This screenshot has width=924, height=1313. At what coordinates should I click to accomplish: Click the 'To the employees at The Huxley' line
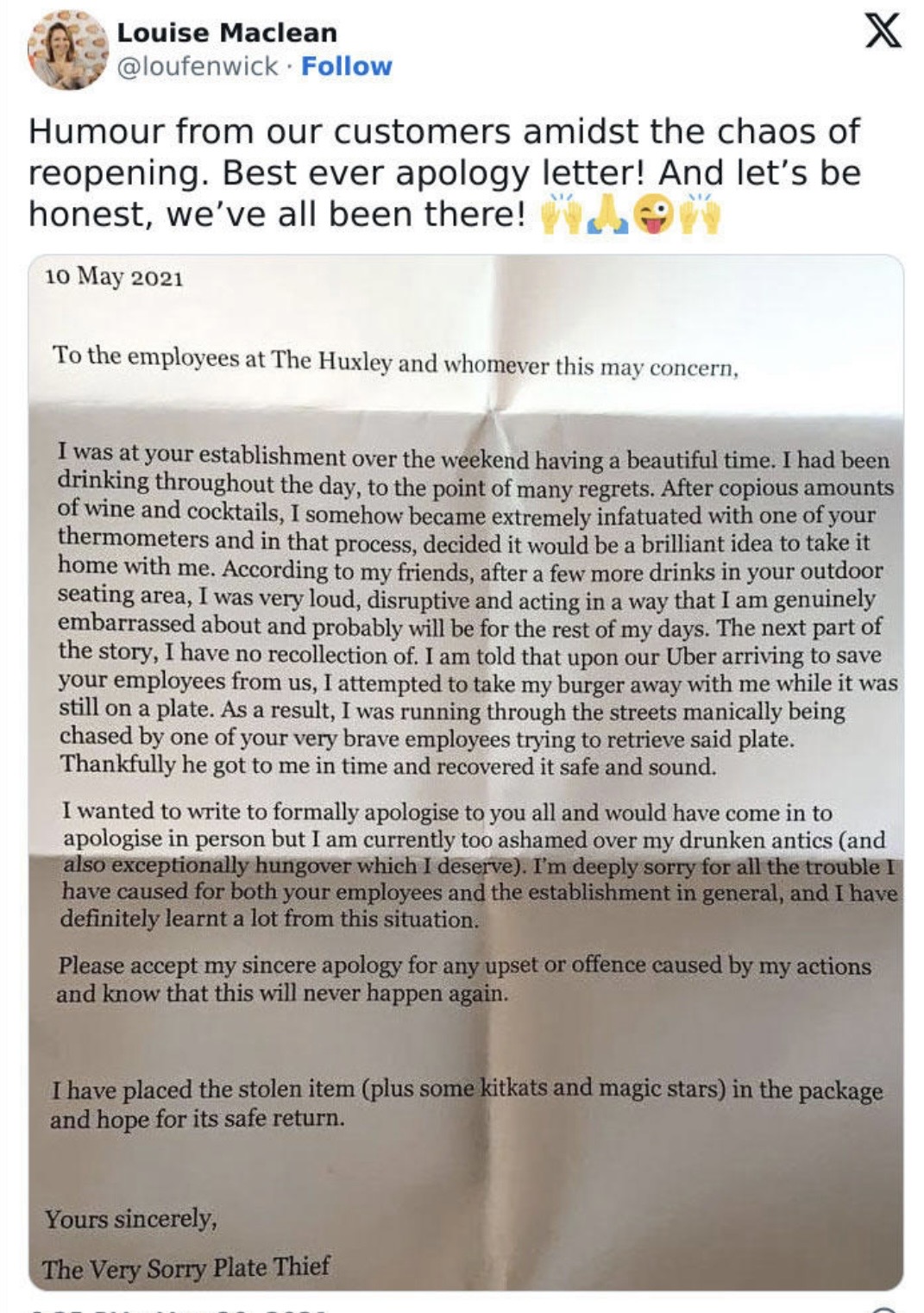[x=395, y=361]
